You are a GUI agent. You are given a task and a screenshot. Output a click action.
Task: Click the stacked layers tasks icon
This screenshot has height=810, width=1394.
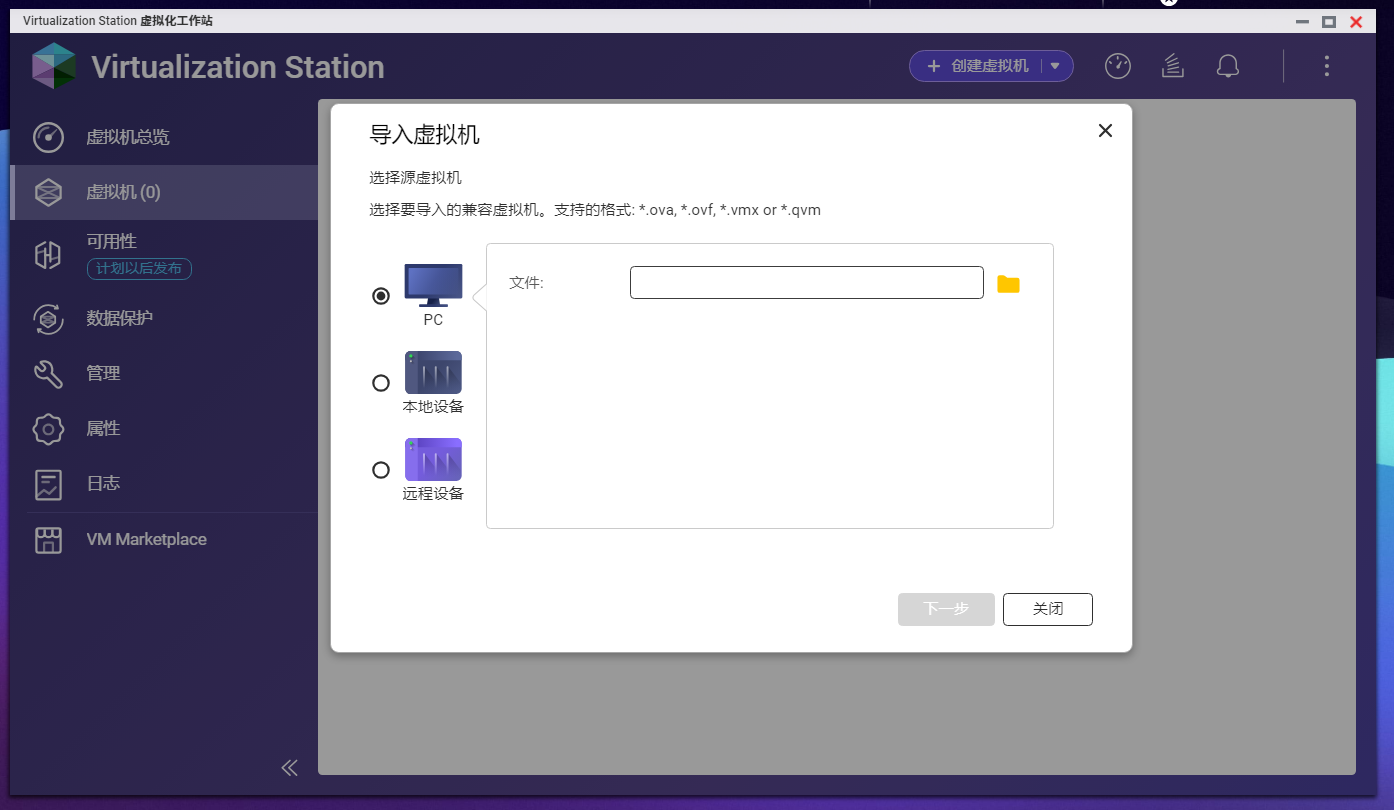1172,66
